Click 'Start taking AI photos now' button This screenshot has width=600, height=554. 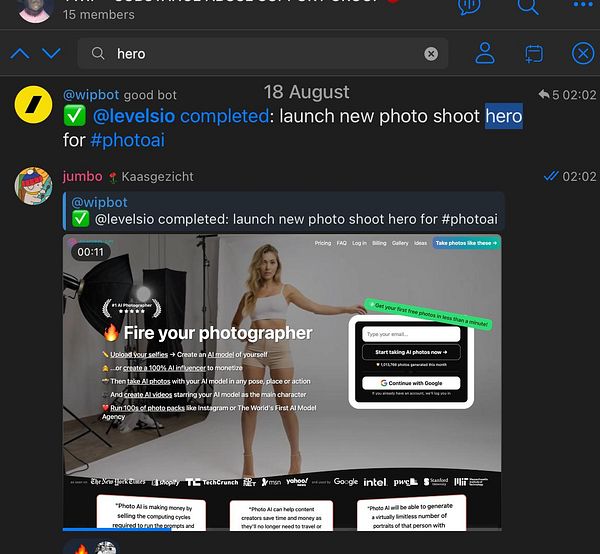click(x=411, y=352)
